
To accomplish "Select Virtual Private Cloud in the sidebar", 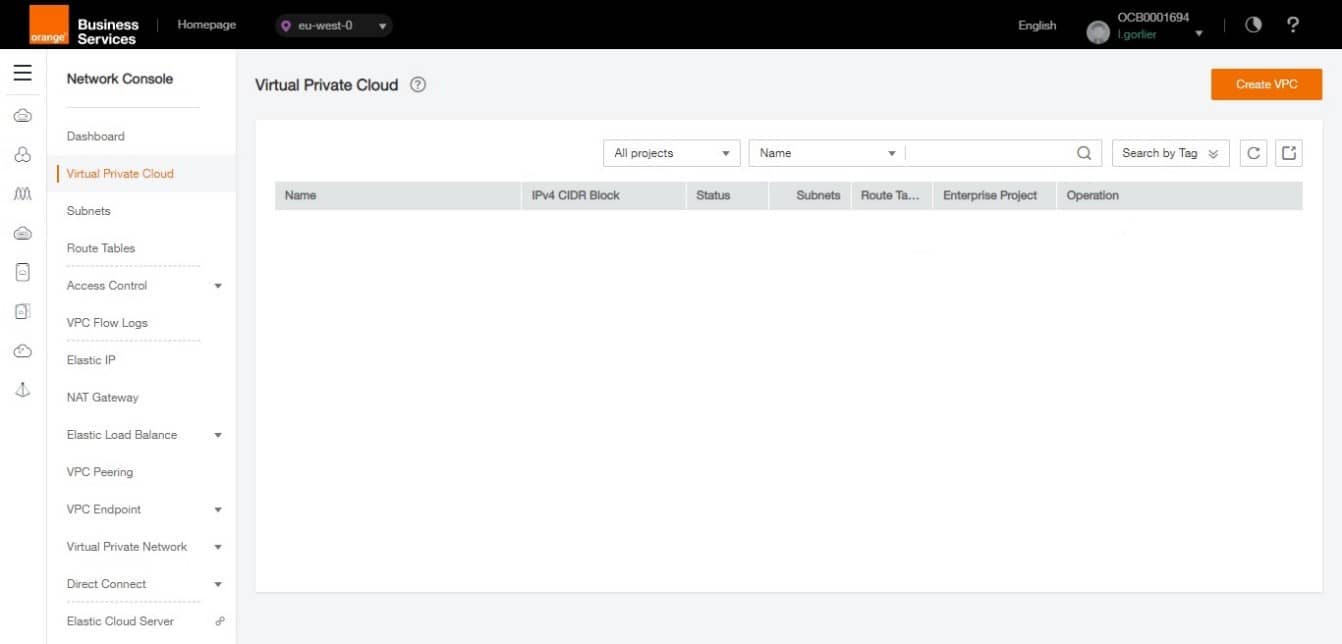I will click(120, 174).
